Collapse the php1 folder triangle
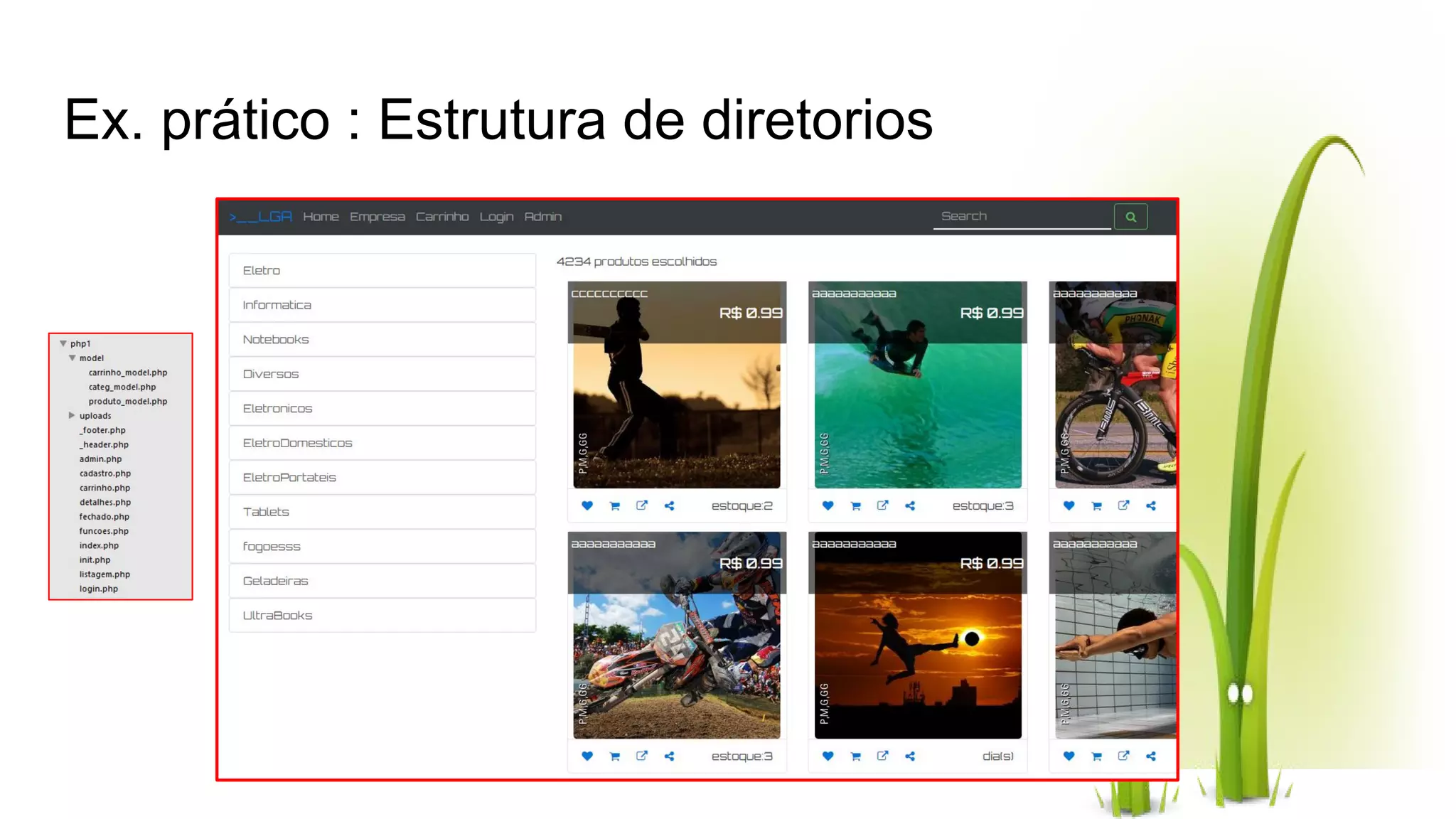Viewport: 1456px width, 819px height. coord(63,343)
